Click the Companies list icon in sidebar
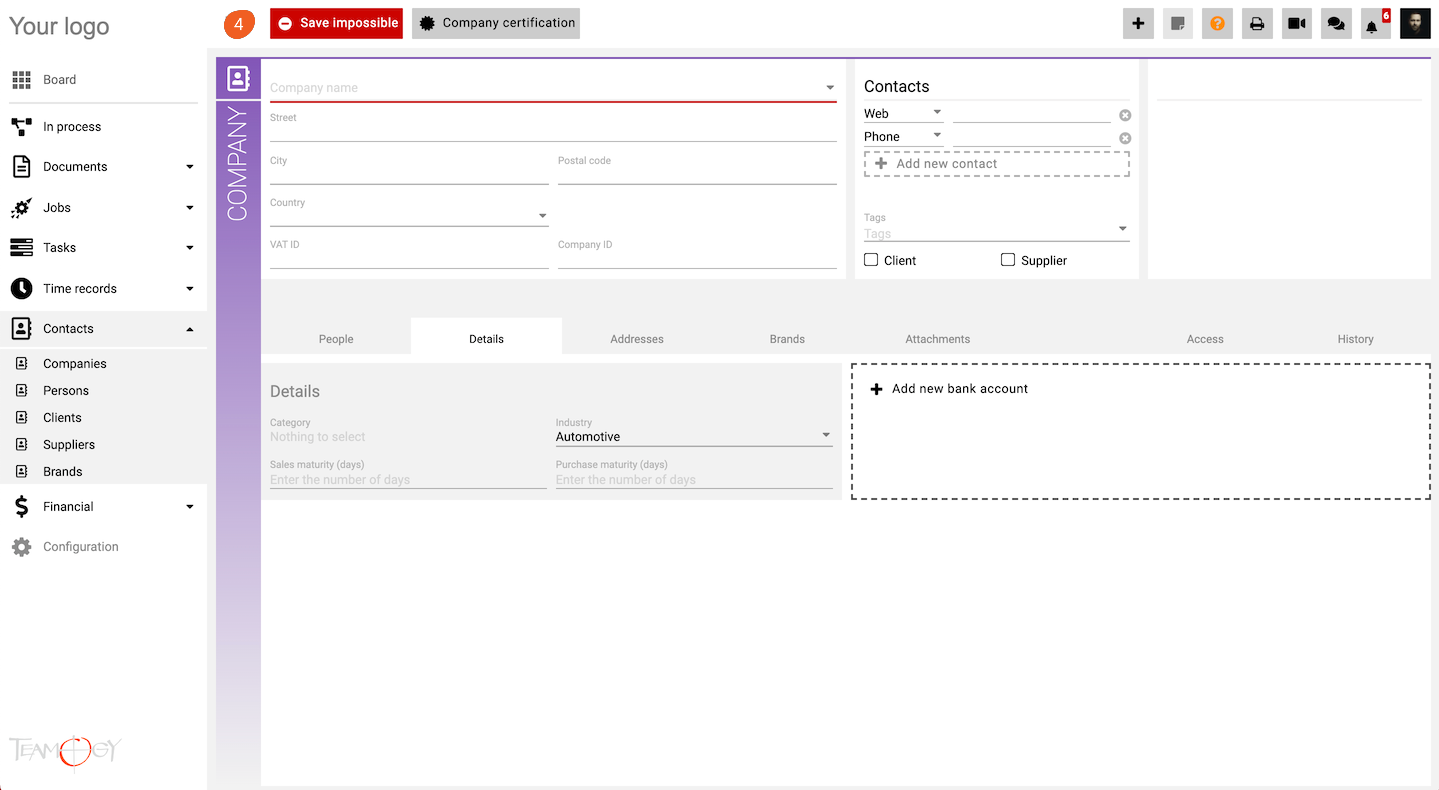The image size is (1439, 790). coord(22,364)
